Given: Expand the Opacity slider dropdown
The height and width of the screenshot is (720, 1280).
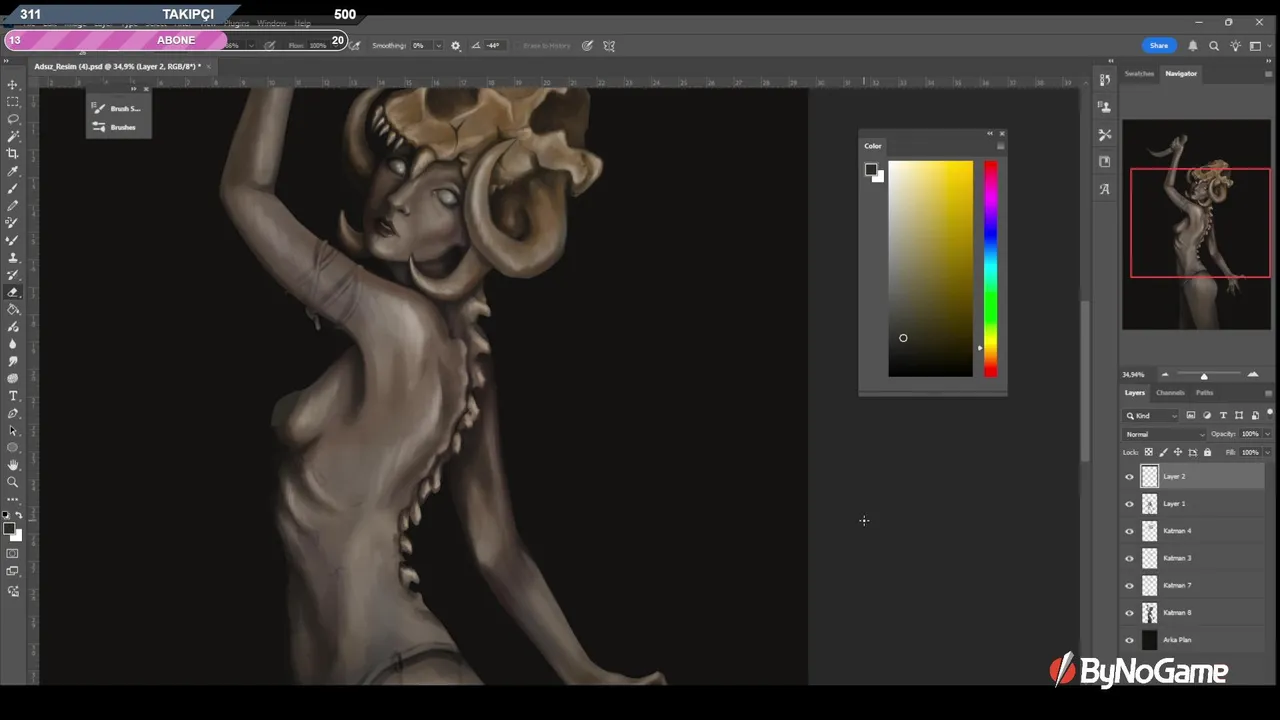Looking at the screenshot, I should [1267, 434].
